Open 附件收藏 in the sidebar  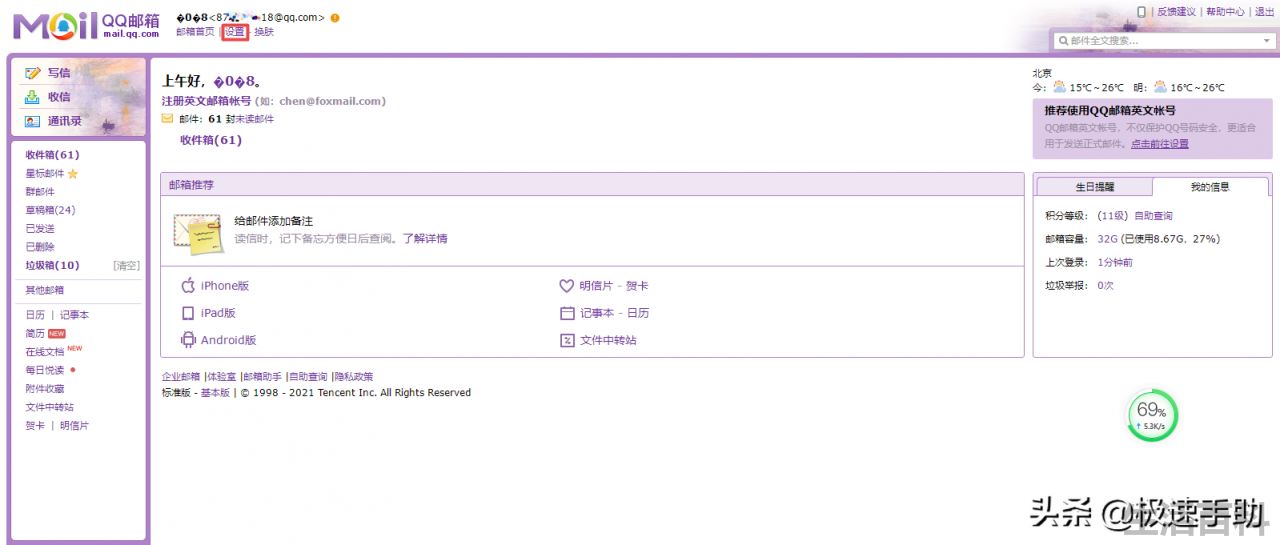[45, 389]
